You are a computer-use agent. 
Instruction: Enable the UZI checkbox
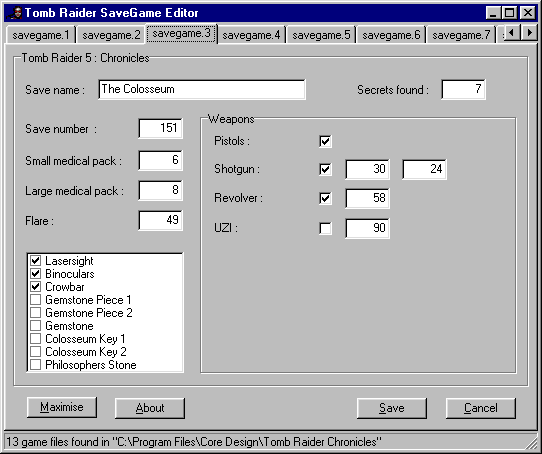click(325, 228)
